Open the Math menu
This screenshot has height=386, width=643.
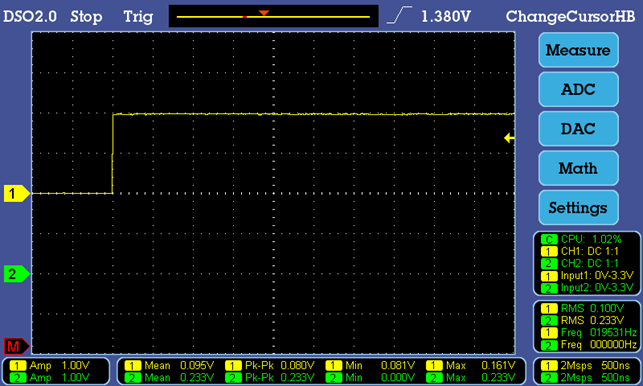click(578, 168)
